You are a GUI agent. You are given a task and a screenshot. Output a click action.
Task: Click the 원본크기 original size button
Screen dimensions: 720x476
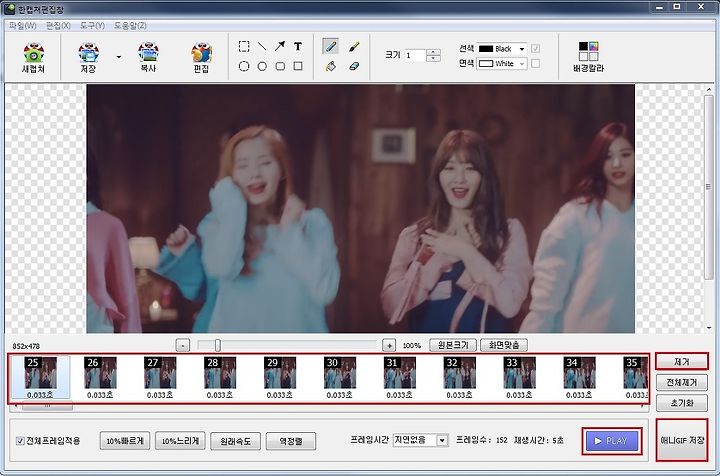coord(453,345)
